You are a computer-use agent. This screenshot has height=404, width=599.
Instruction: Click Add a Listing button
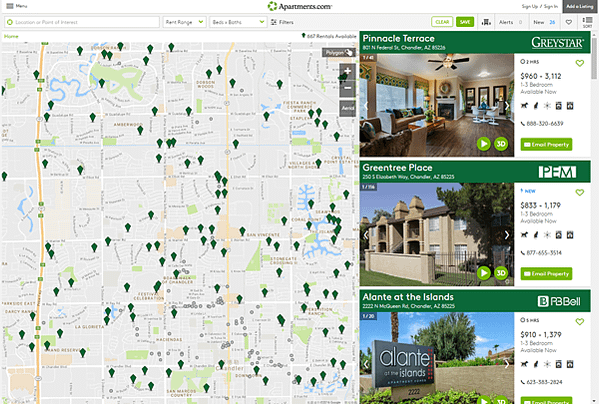[580, 6]
